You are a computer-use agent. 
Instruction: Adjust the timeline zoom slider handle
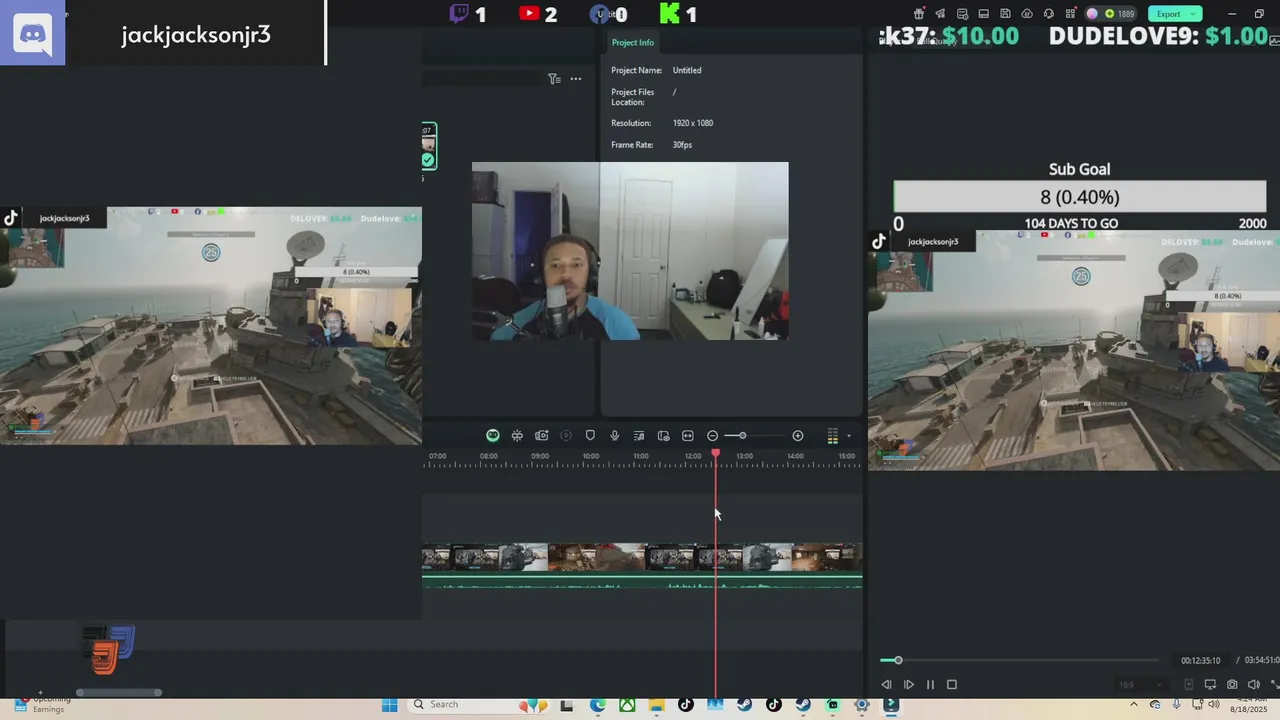(x=742, y=436)
